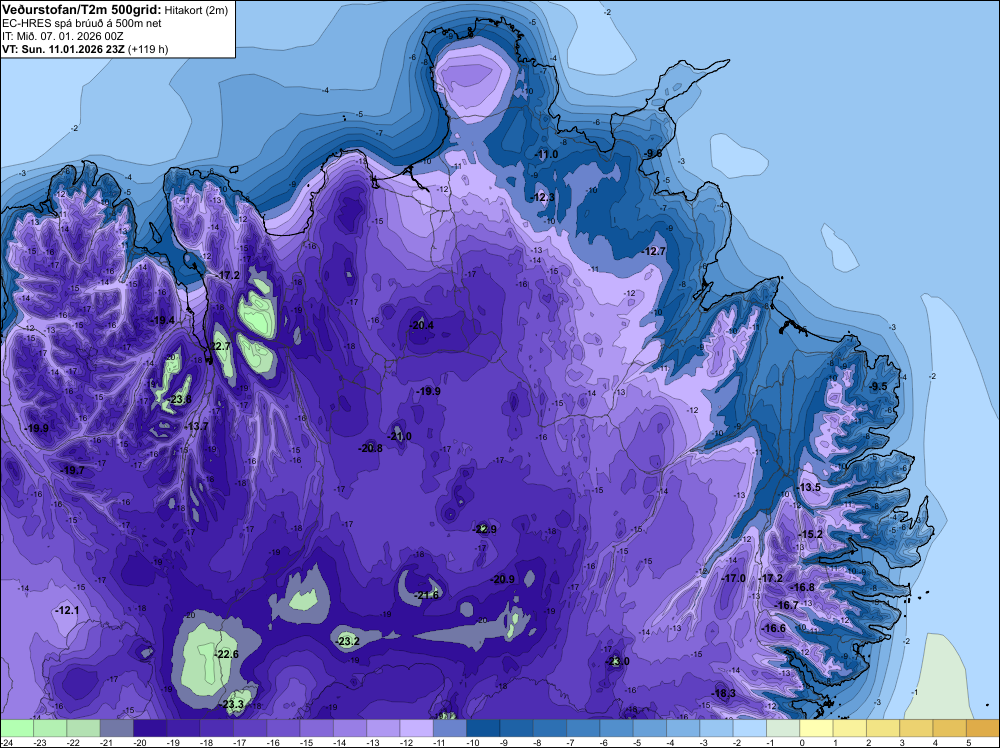Click the -22.6 reading on green patch
This screenshot has width=1000, height=748.
[227, 654]
